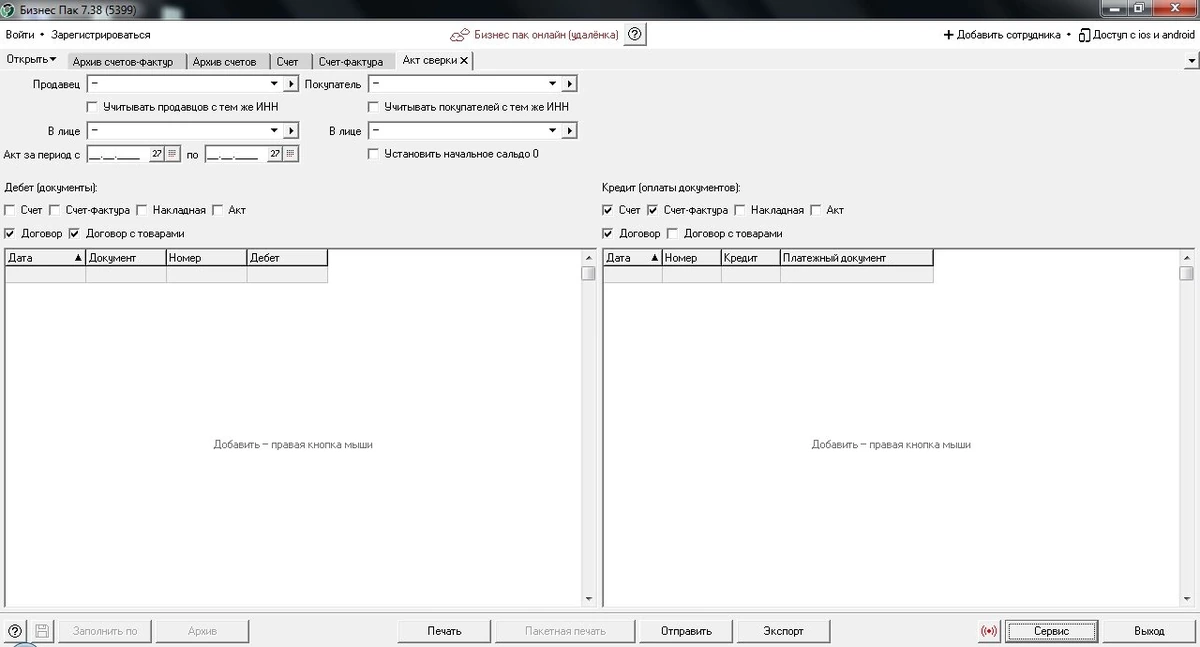Open the Открыть dropdown menu

point(31,59)
